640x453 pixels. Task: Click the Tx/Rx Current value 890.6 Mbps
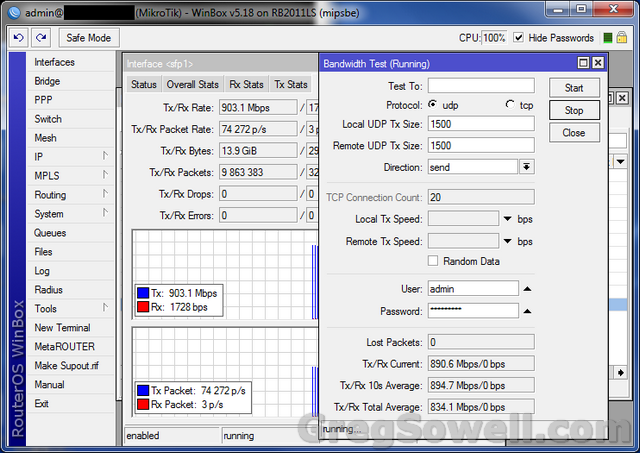(481, 364)
